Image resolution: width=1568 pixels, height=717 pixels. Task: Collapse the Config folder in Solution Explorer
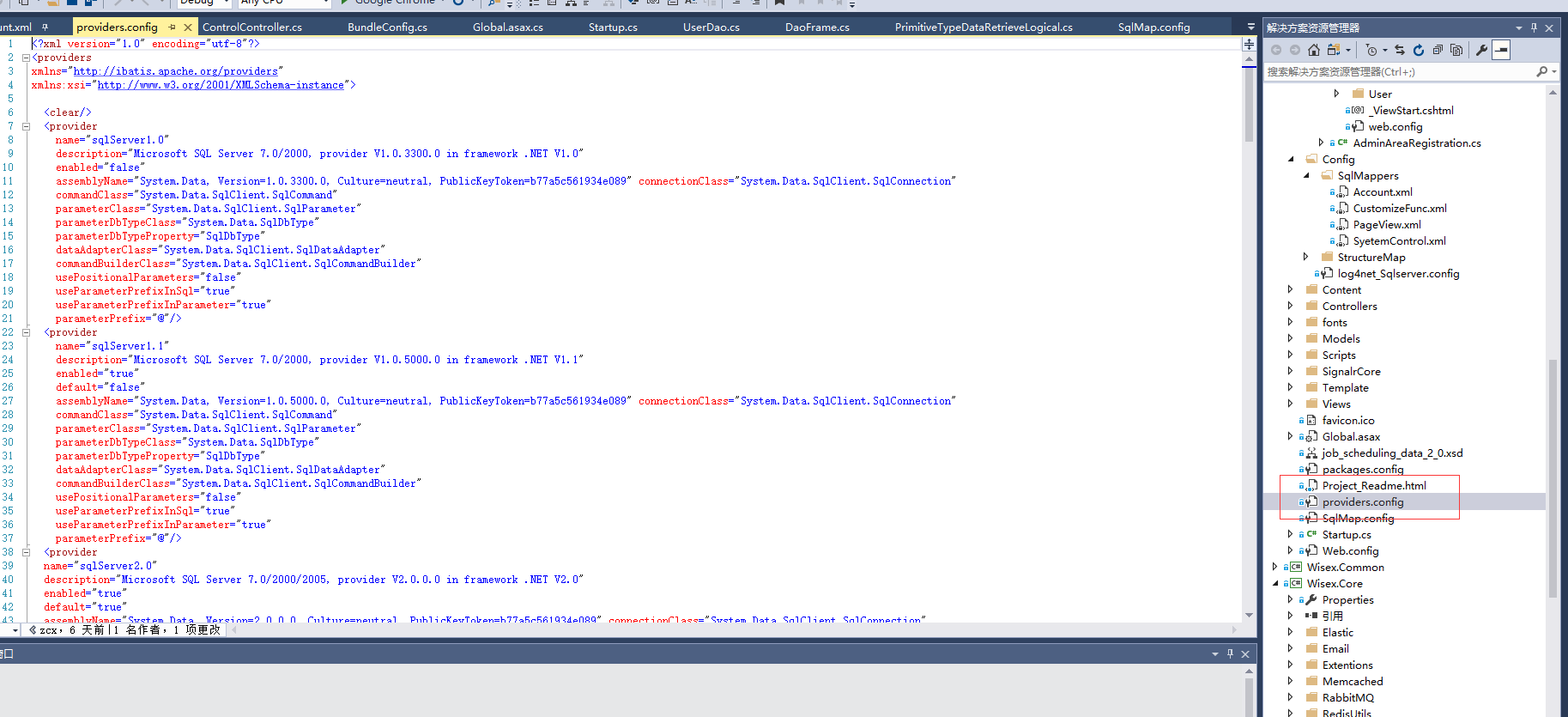(x=1291, y=159)
